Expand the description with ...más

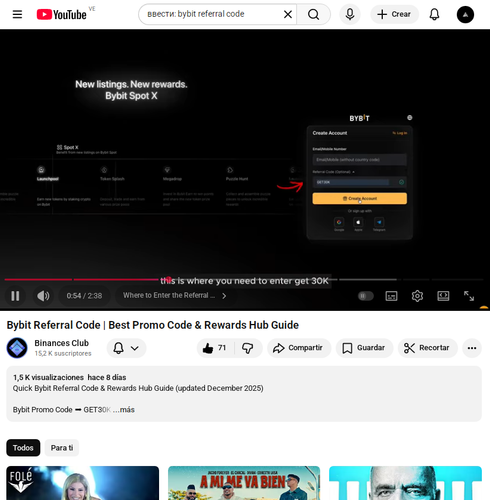coord(124,410)
